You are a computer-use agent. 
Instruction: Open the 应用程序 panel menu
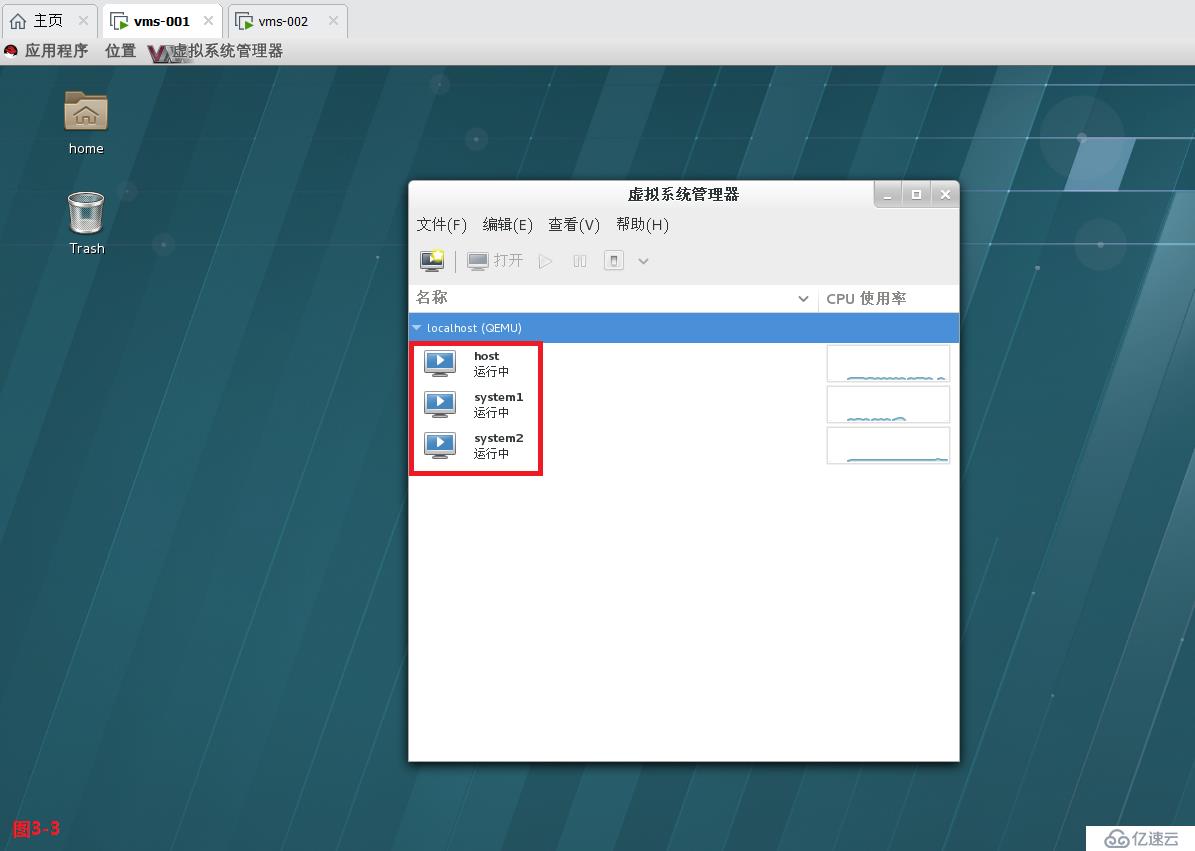pyautogui.click(x=56, y=51)
